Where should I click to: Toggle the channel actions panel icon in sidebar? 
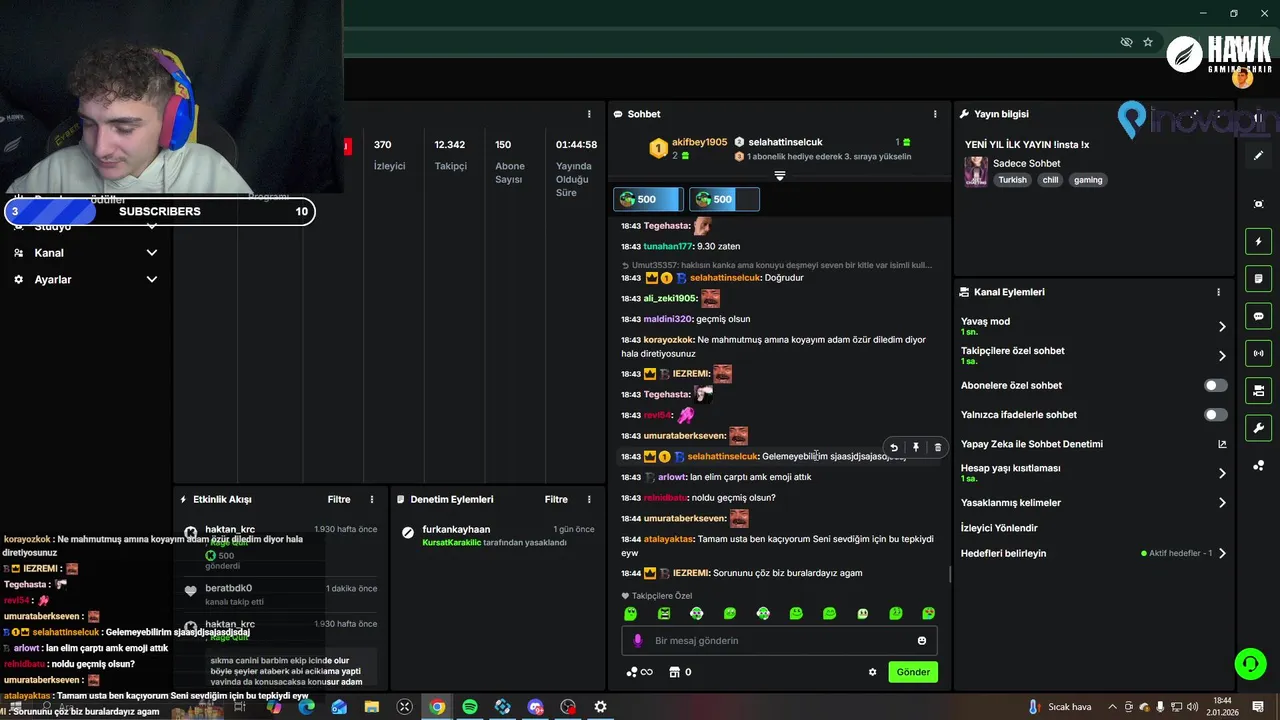[1258, 390]
